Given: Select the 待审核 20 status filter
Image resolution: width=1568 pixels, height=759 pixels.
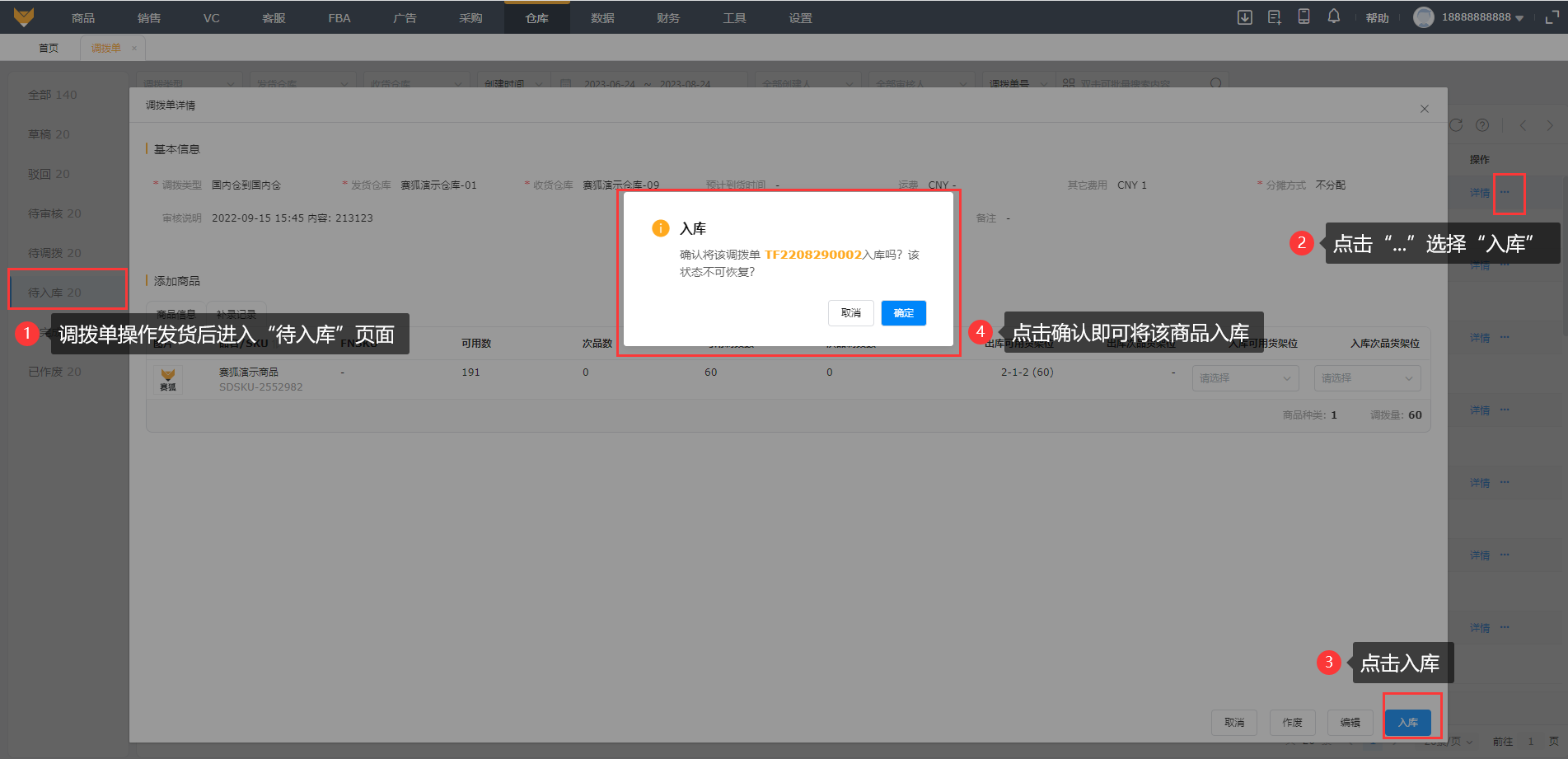Looking at the screenshot, I should tap(55, 213).
